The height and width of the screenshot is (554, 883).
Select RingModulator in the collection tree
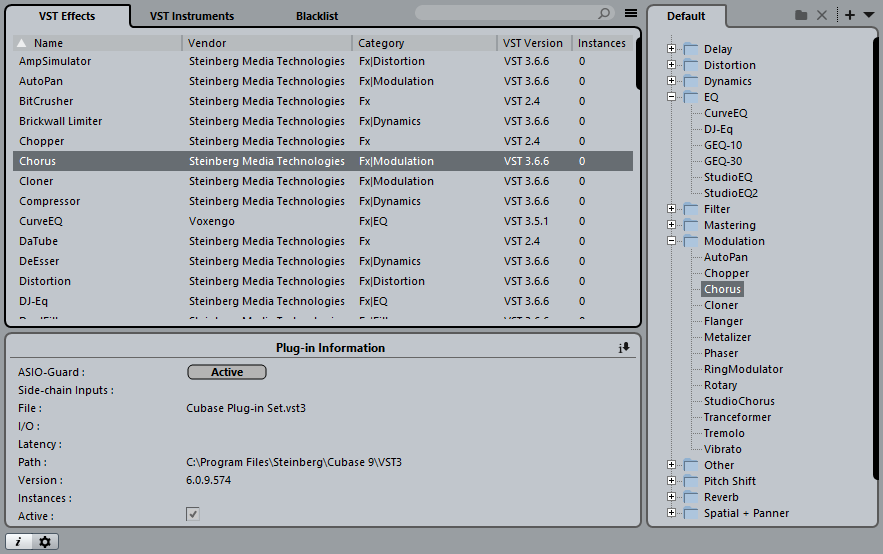(x=743, y=369)
